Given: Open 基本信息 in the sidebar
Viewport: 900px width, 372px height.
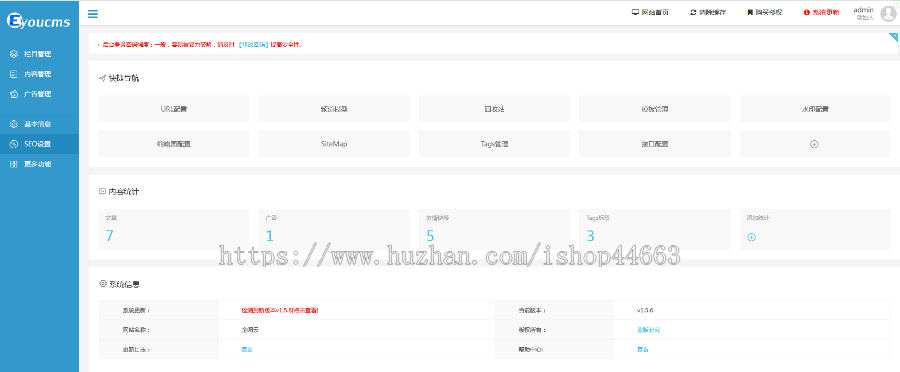Looking at the screenshot, I should tap(40, 124).
